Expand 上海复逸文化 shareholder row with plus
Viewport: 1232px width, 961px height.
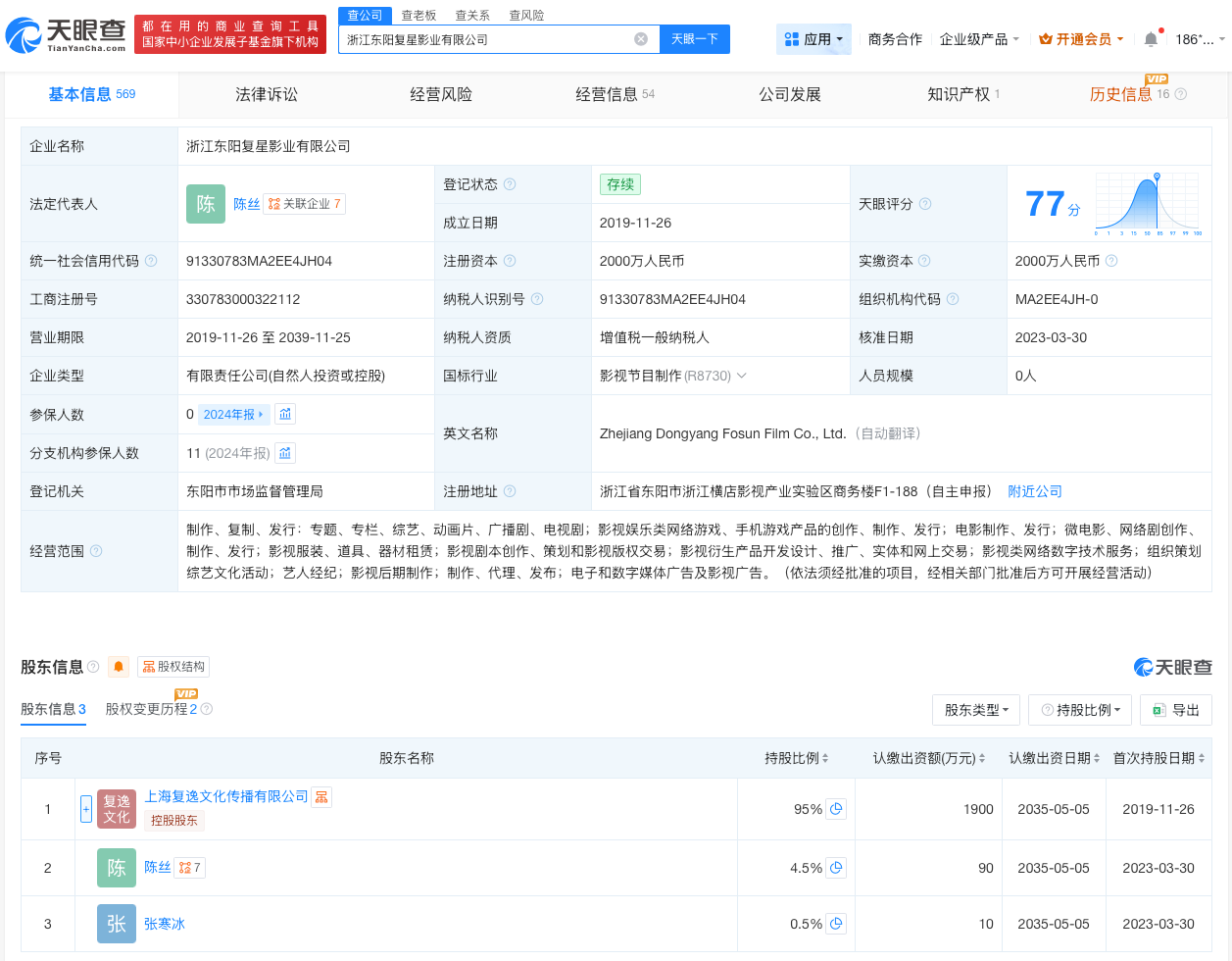point(86,809)
